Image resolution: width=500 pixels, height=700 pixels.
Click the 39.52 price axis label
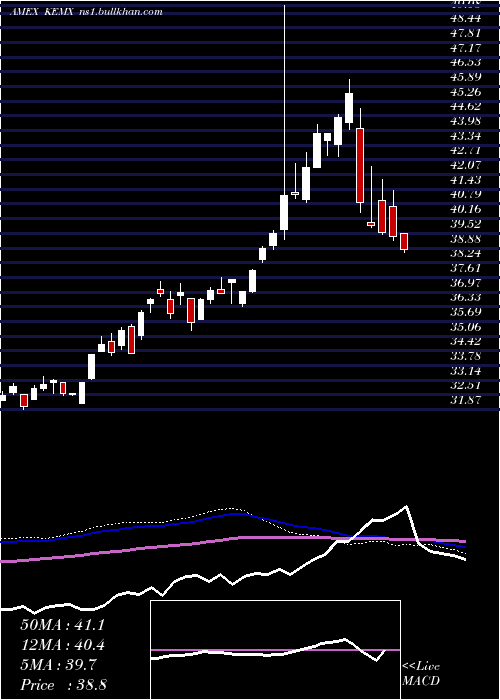(x=466, y=224)
